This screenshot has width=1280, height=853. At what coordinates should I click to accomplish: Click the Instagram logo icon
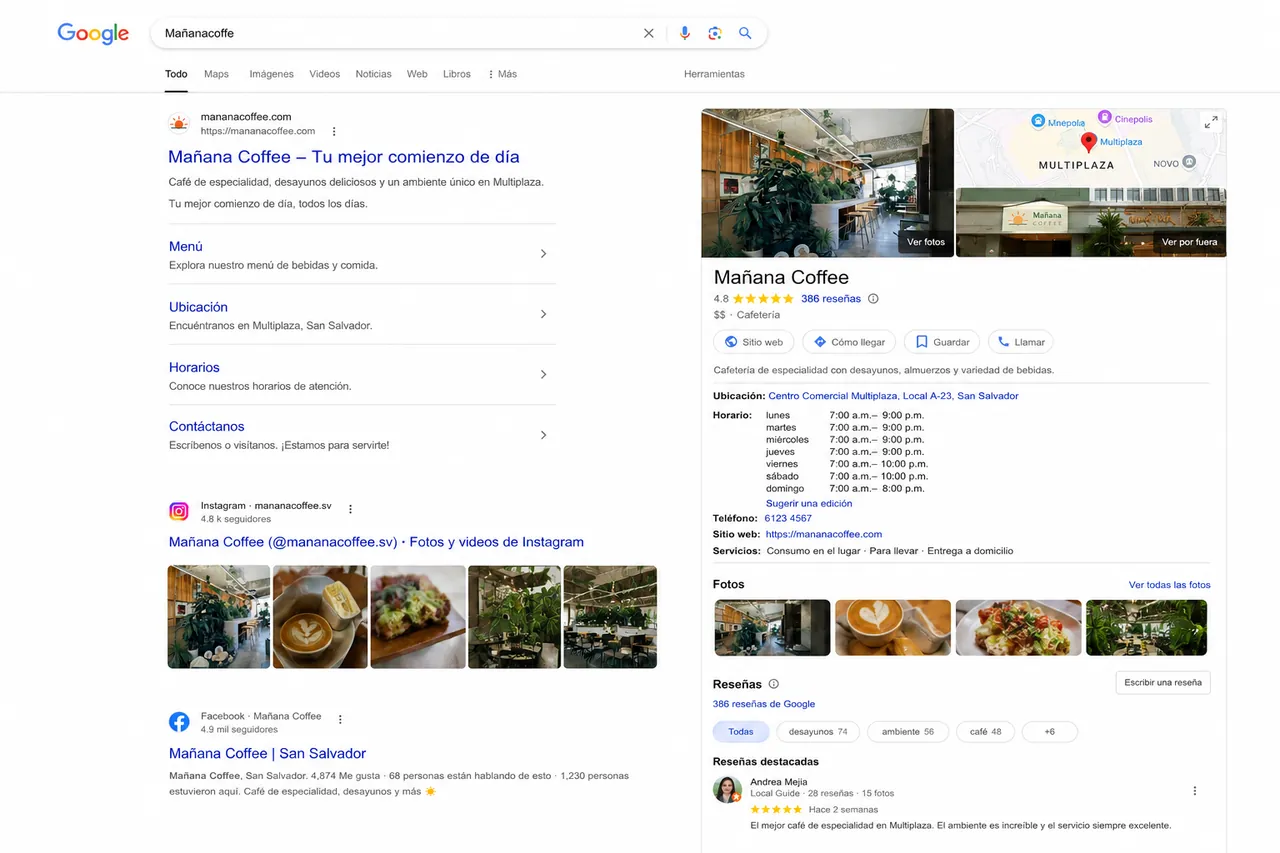point(179,512)
